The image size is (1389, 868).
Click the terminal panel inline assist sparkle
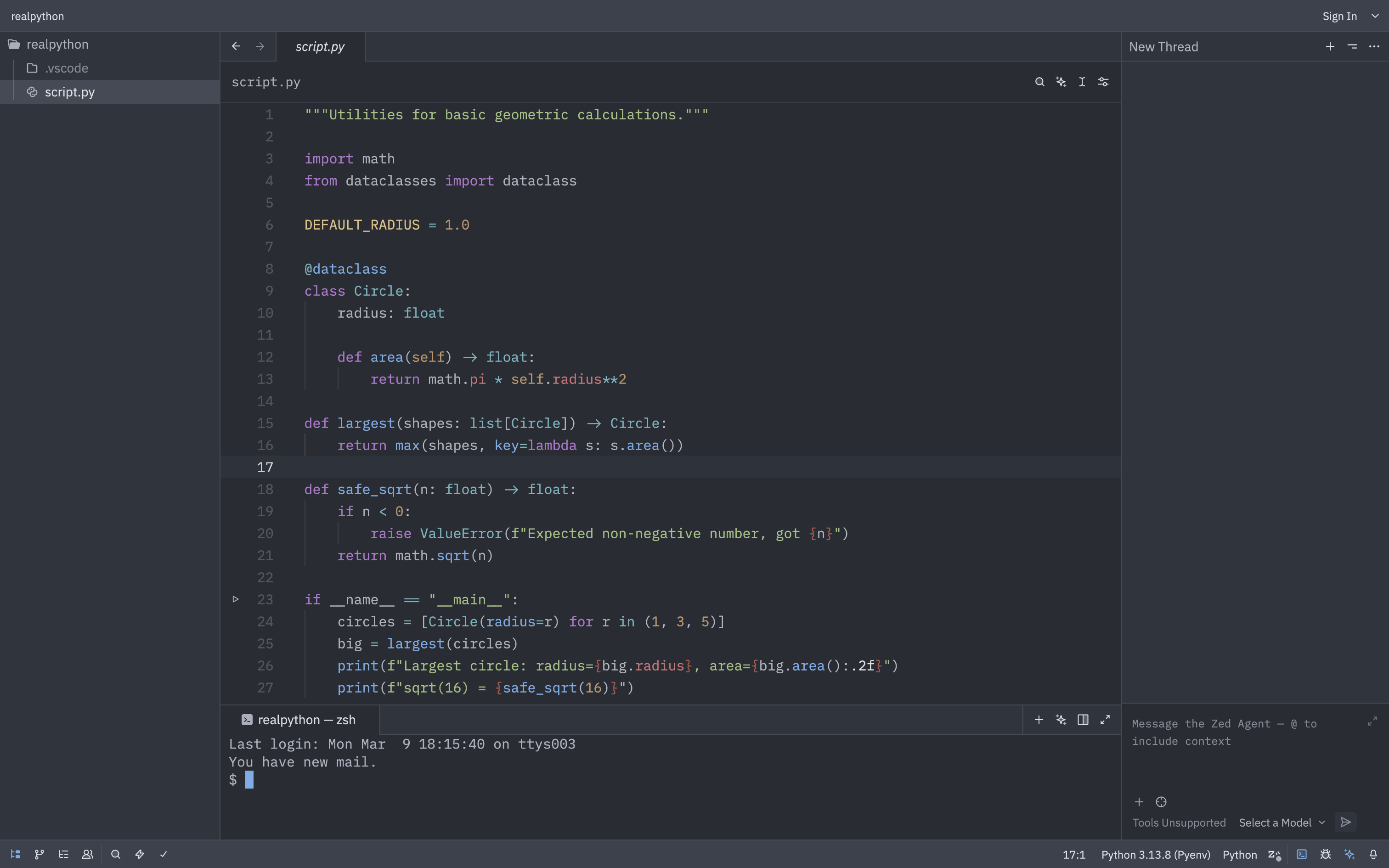click(x=1061, y=720)
